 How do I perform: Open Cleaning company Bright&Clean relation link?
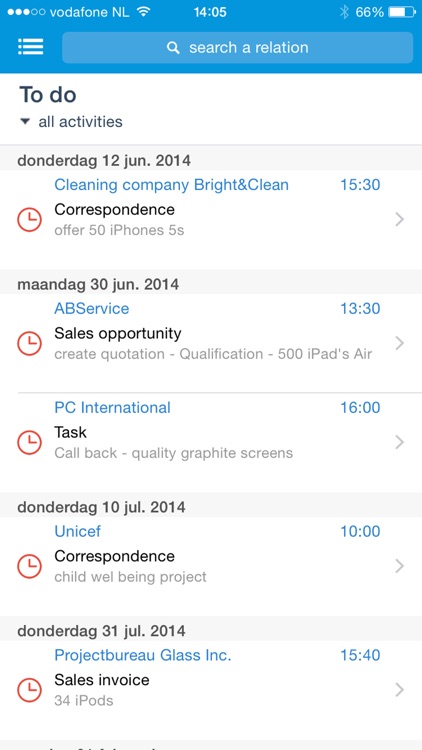coord(171,185)
